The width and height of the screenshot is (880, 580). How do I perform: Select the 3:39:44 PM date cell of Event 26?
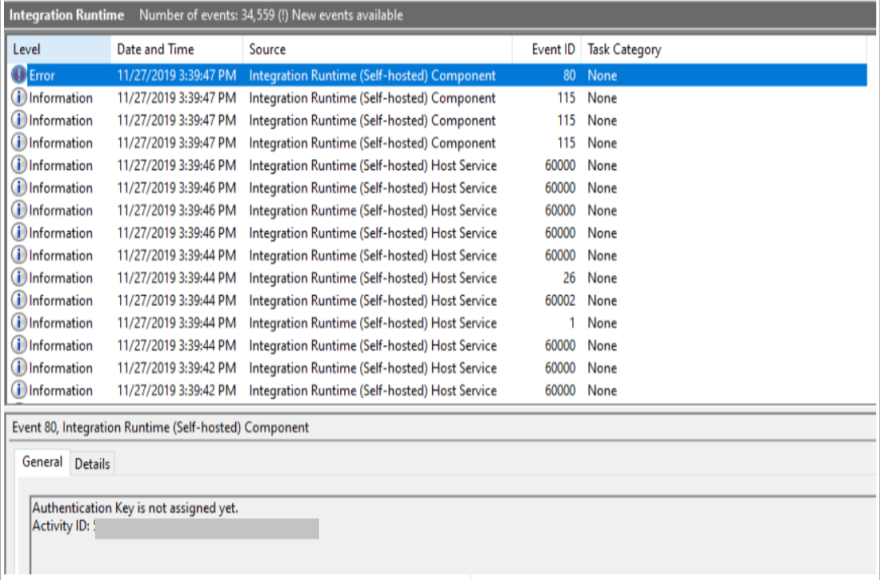176,278
